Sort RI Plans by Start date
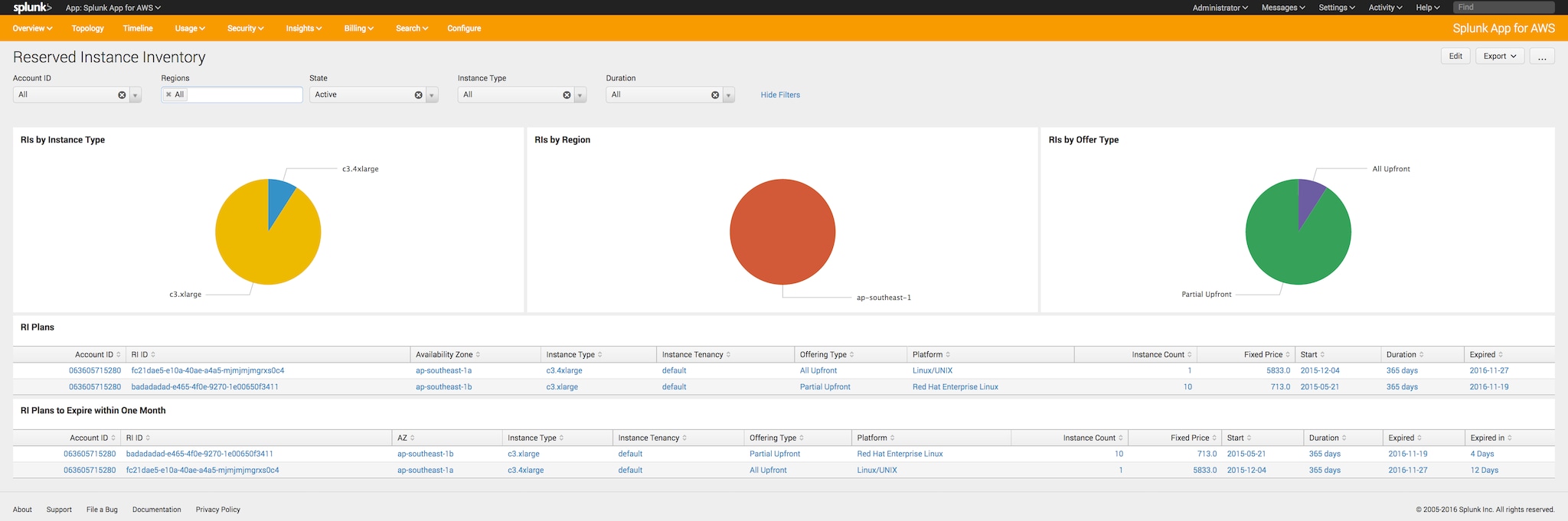This screenshot has width=1568, height=521. click(1312, 355)
